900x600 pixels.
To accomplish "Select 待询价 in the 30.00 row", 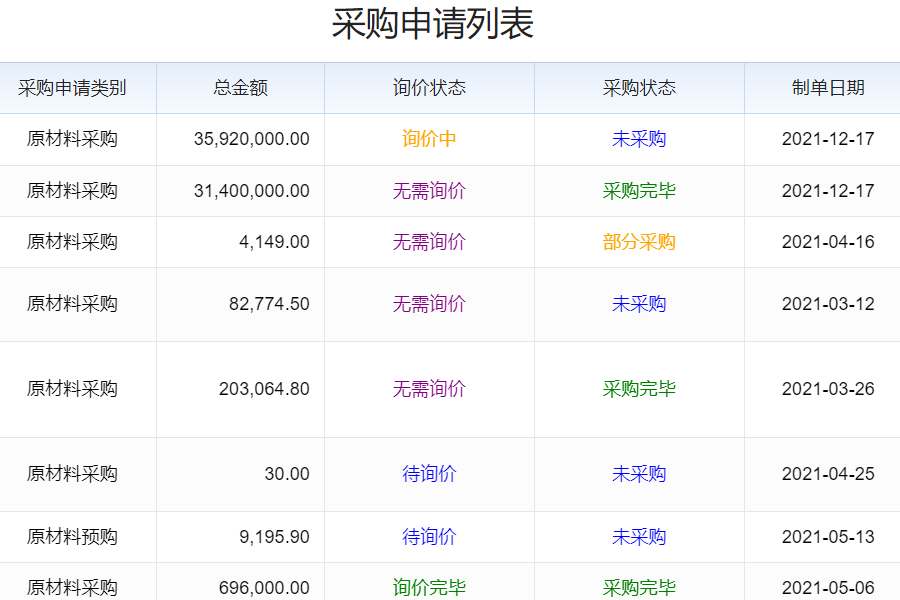I will point(429,474).
